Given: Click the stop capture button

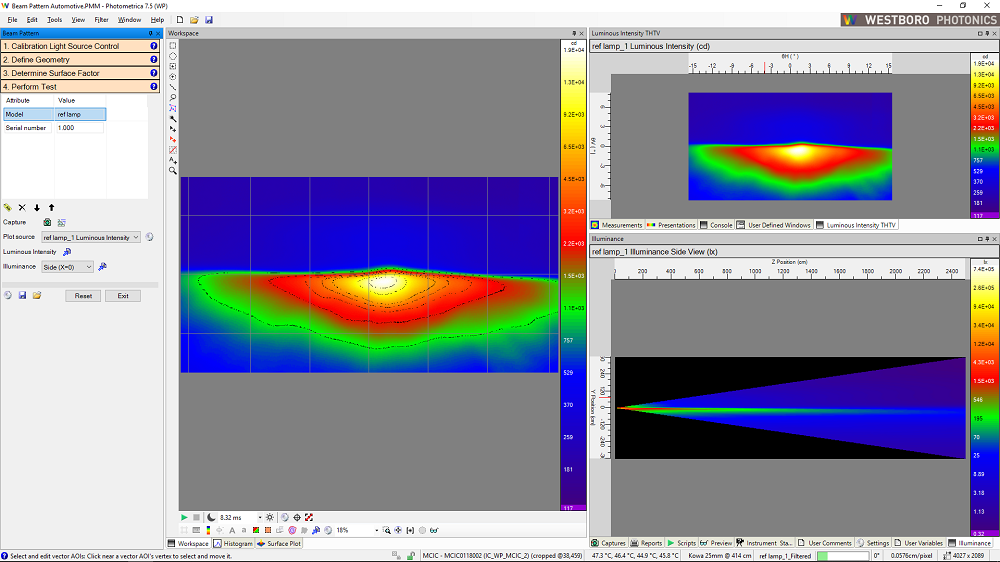Looking at the screenshot, I should (196, 517).
